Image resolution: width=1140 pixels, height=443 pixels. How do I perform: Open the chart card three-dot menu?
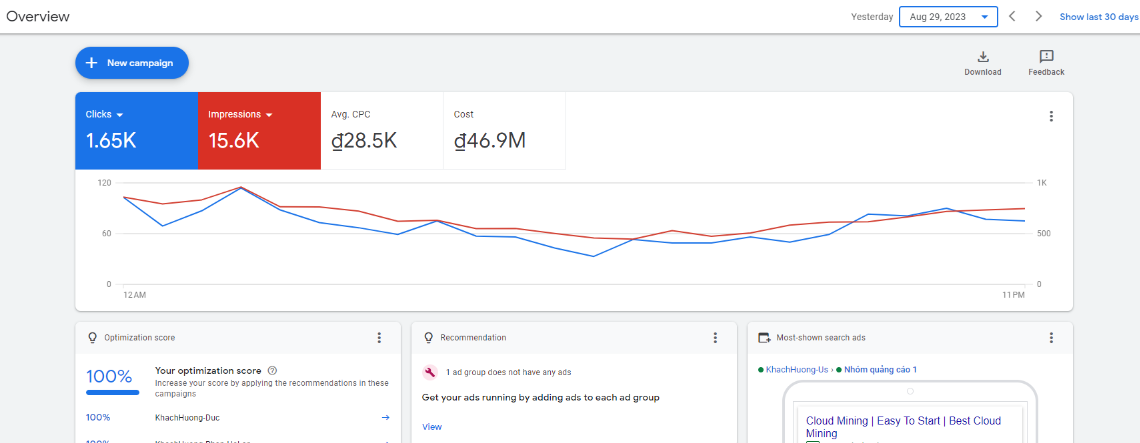pyautogui.click(x=1051, y=116)
